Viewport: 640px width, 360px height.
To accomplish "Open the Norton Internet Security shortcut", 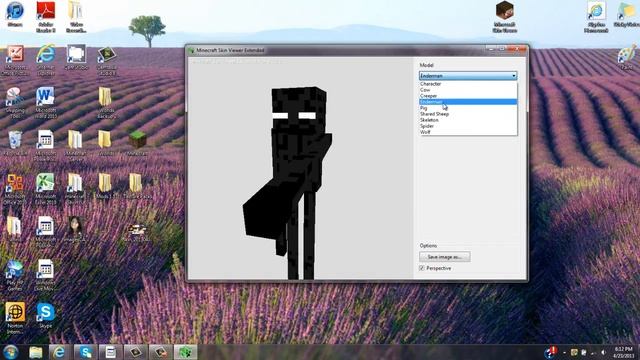I will pyautogui.click(x=15, y=318).
